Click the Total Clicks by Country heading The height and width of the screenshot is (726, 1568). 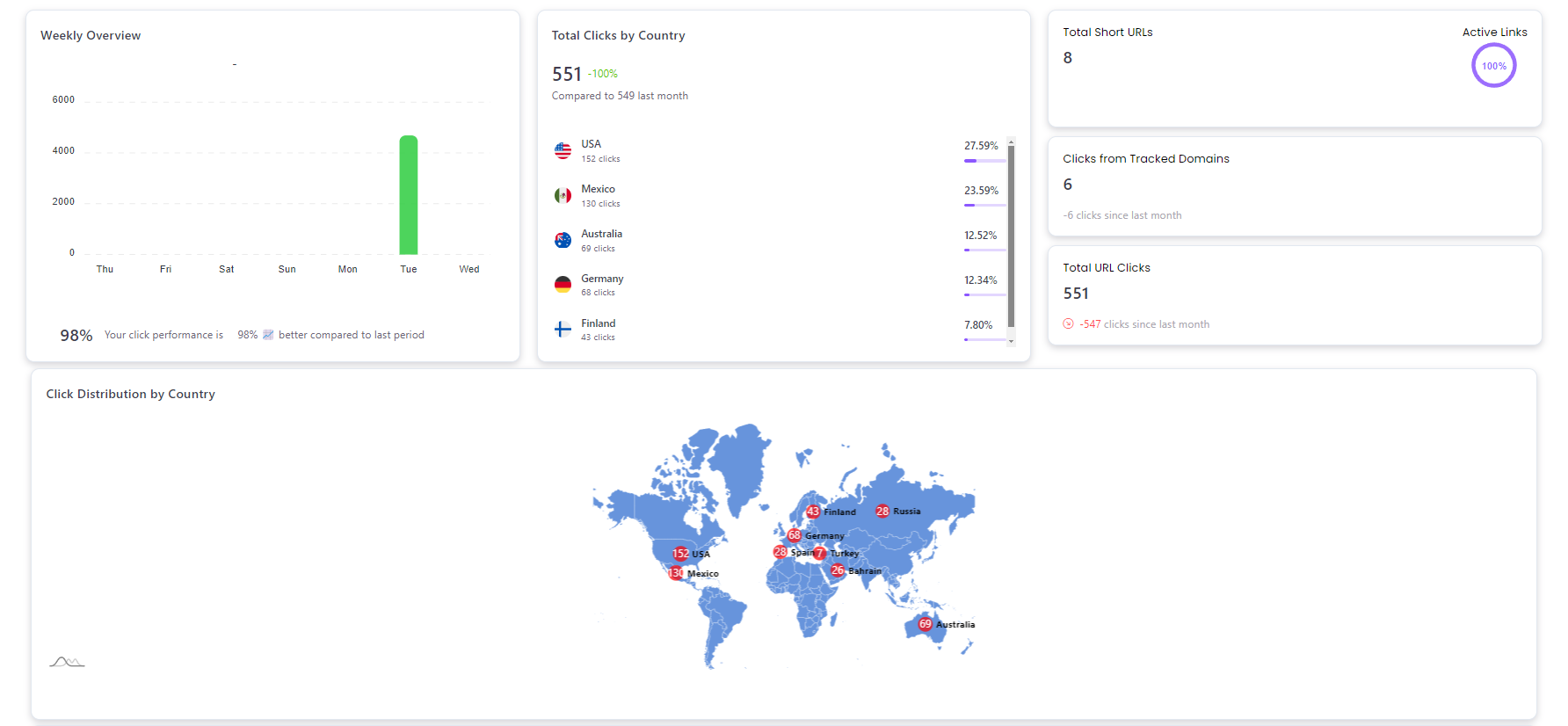pos(618,35)
